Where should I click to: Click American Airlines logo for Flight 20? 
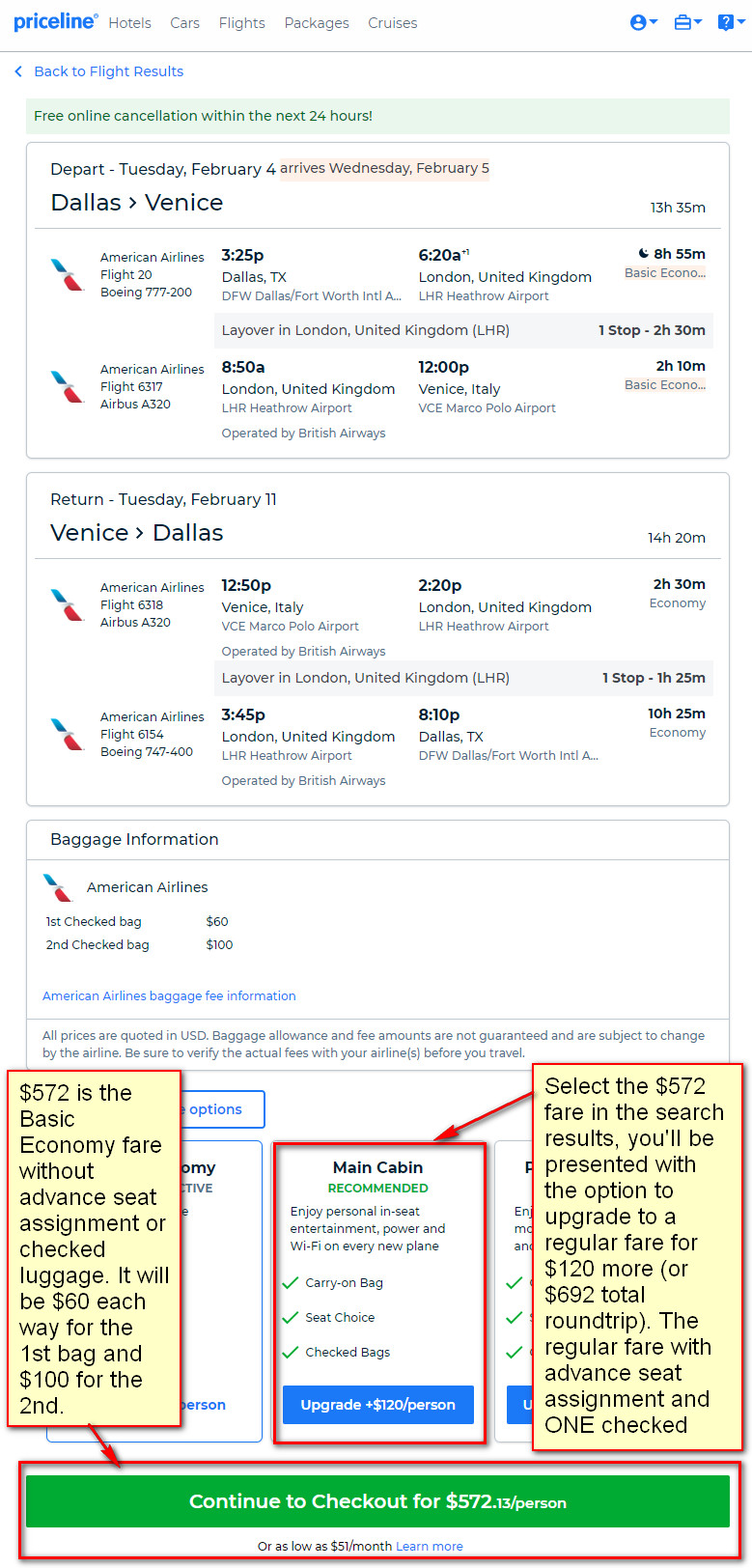68,274
